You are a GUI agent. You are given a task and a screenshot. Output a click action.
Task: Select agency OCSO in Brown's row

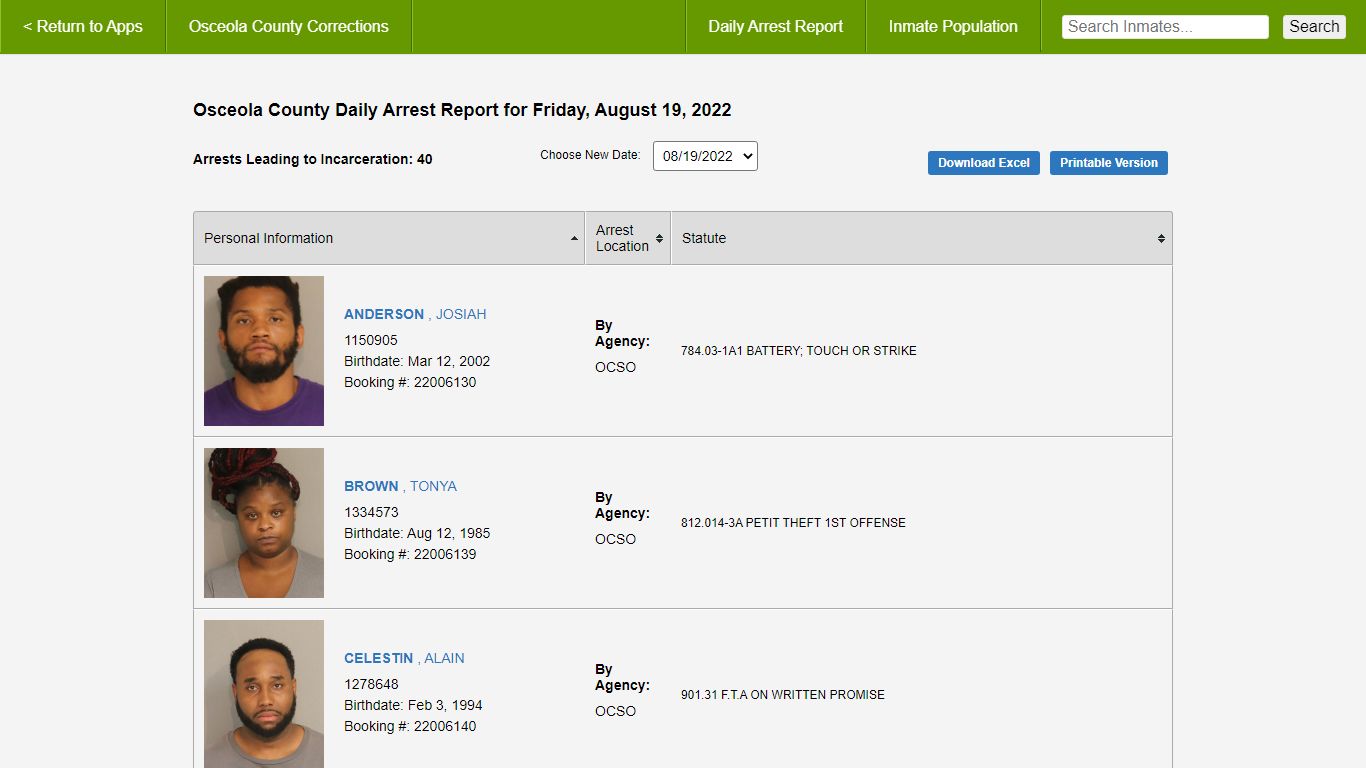click(x=615, y=539)
